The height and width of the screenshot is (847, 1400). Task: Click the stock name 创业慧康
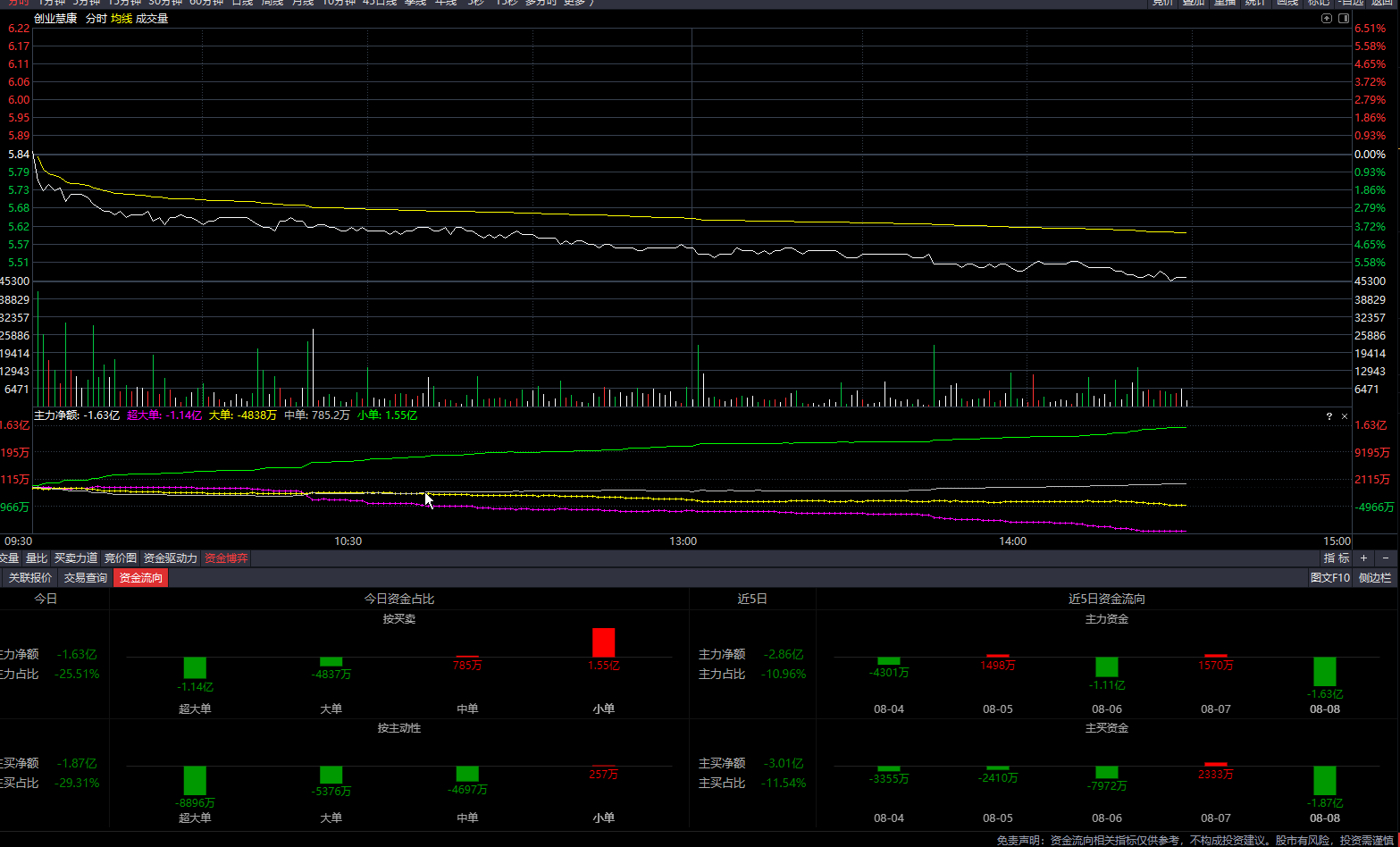click(55, 19)
